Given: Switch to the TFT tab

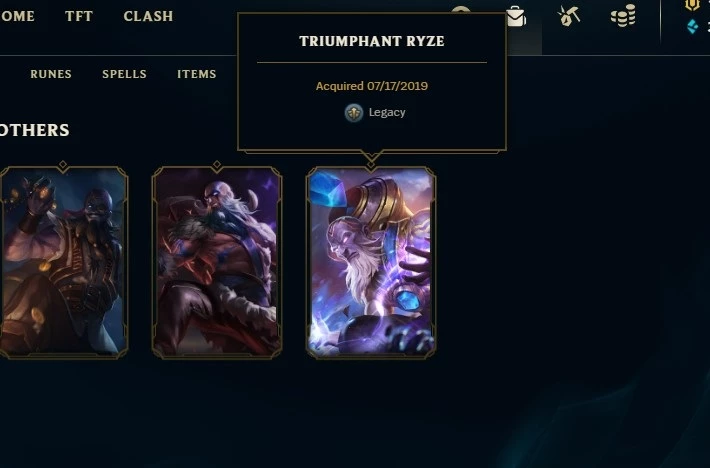Looking at the screenshot, I should (79, 16).
